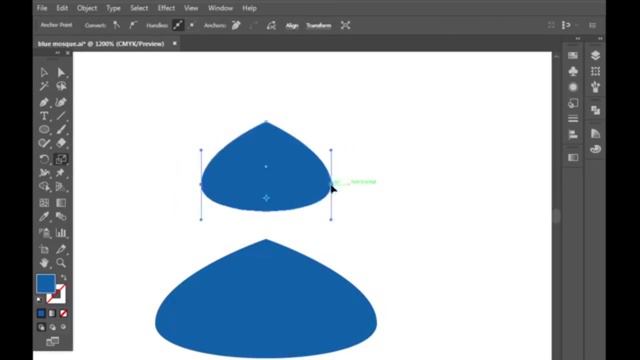Open the Effect menu

pos(166,8)
